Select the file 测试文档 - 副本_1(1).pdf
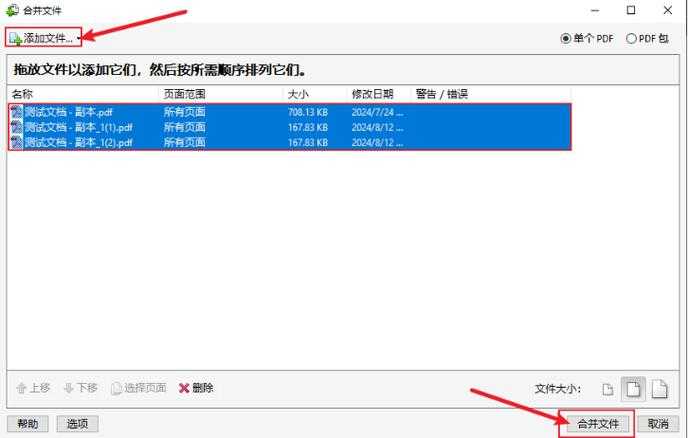This screenshot has height=438, width=688. [x=76, y=127]
